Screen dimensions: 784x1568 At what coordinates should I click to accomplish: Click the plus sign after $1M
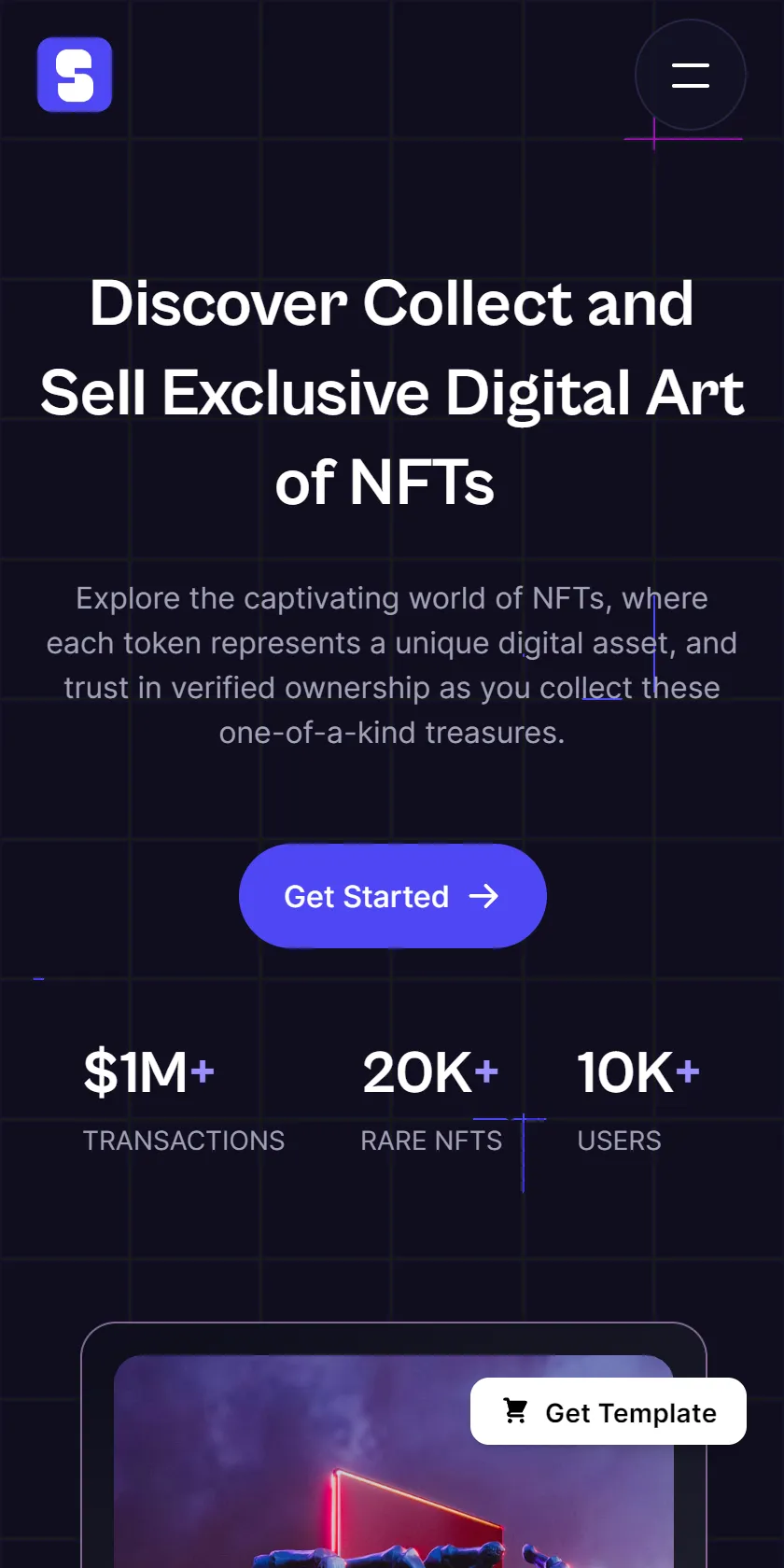pos(203,1071)
